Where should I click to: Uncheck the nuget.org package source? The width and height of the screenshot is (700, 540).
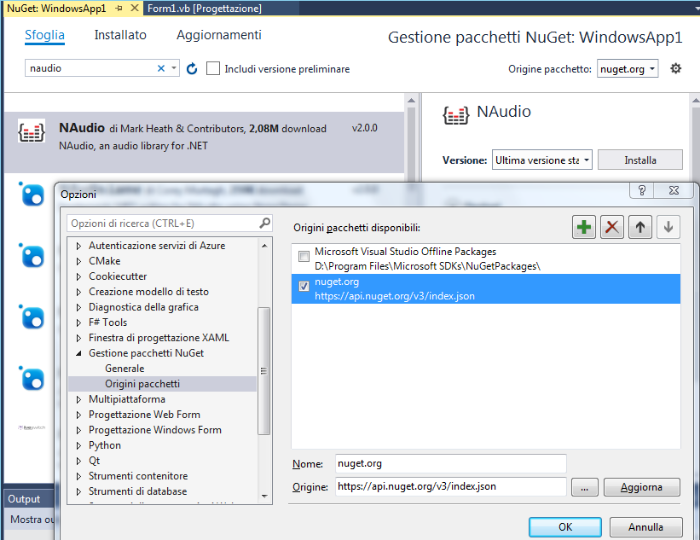click(304, 286)
